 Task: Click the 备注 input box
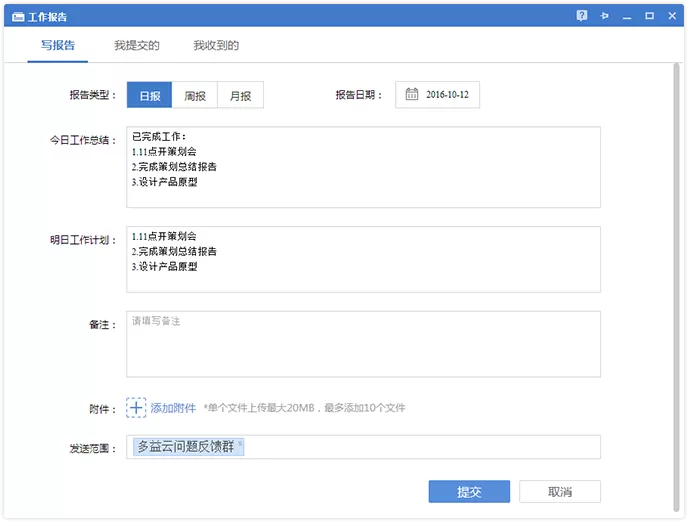click(x=363, y=344)
